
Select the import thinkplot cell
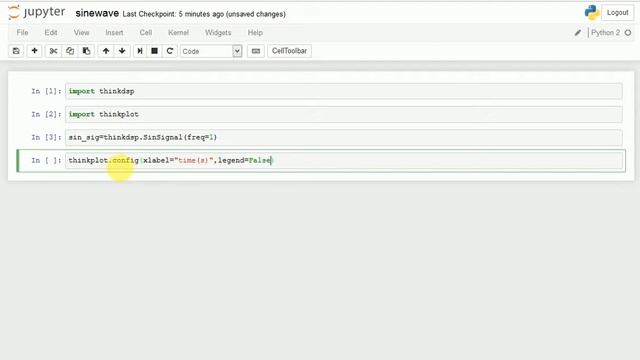pos(344,114)
